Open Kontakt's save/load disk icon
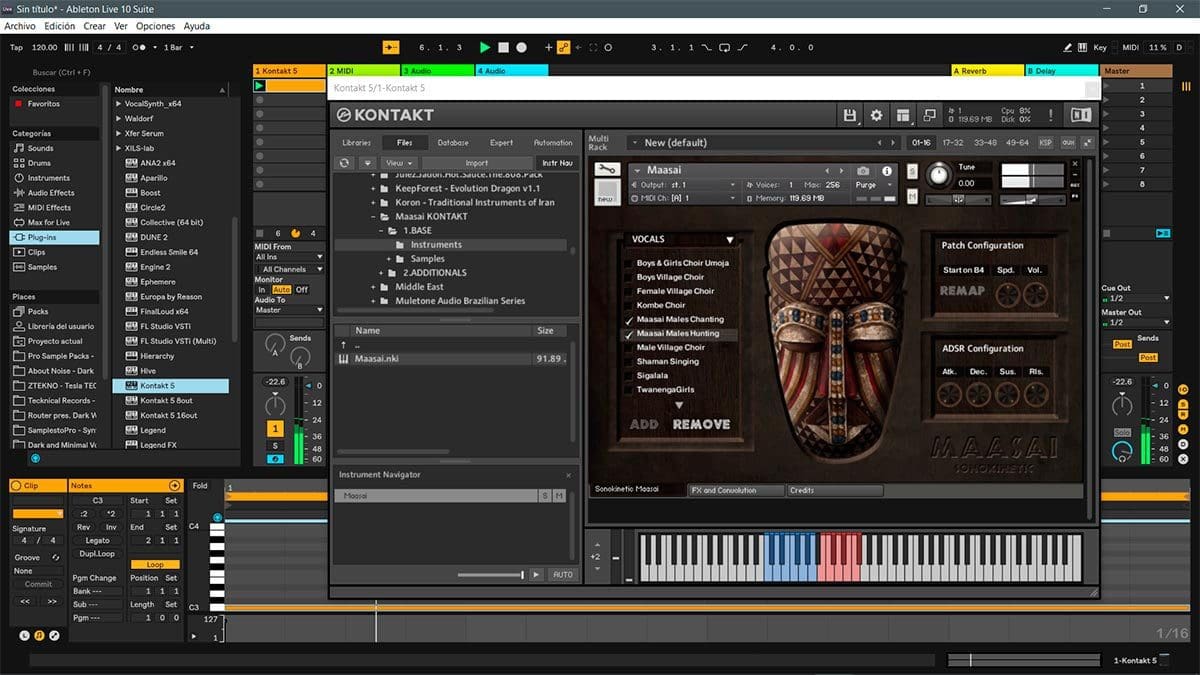The image size is (1200, 675). (x=850, y=115)
